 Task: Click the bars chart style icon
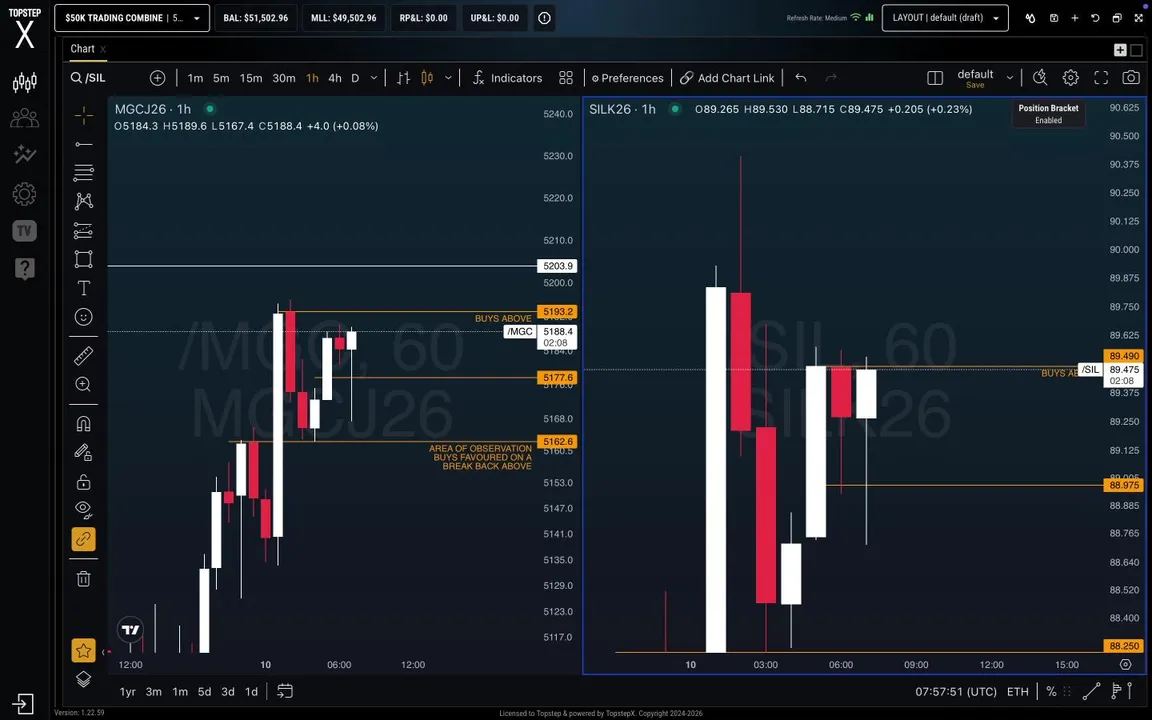[x=403, y=78]
